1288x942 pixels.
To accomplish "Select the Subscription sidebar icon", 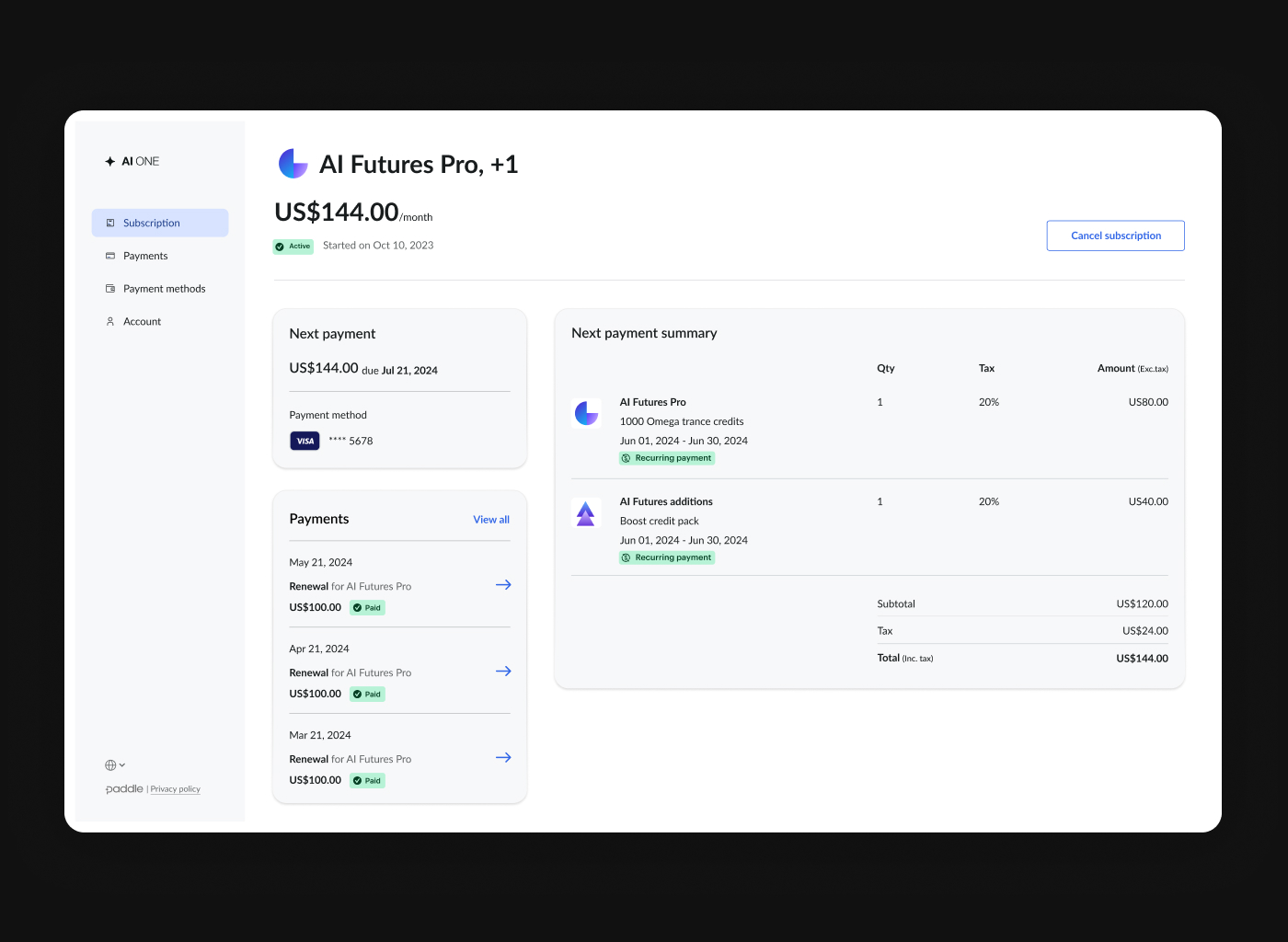I will 109,223.
